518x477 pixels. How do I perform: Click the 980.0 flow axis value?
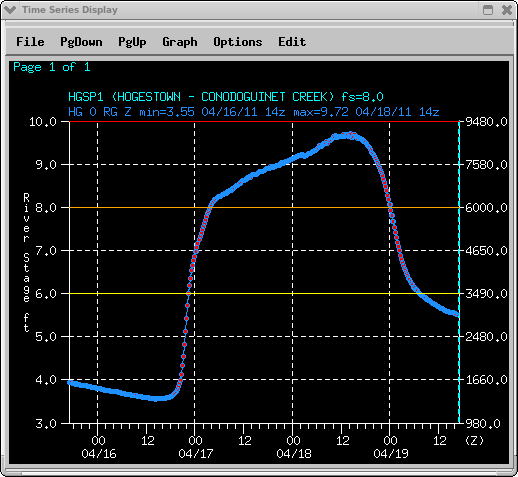point(483,424)
